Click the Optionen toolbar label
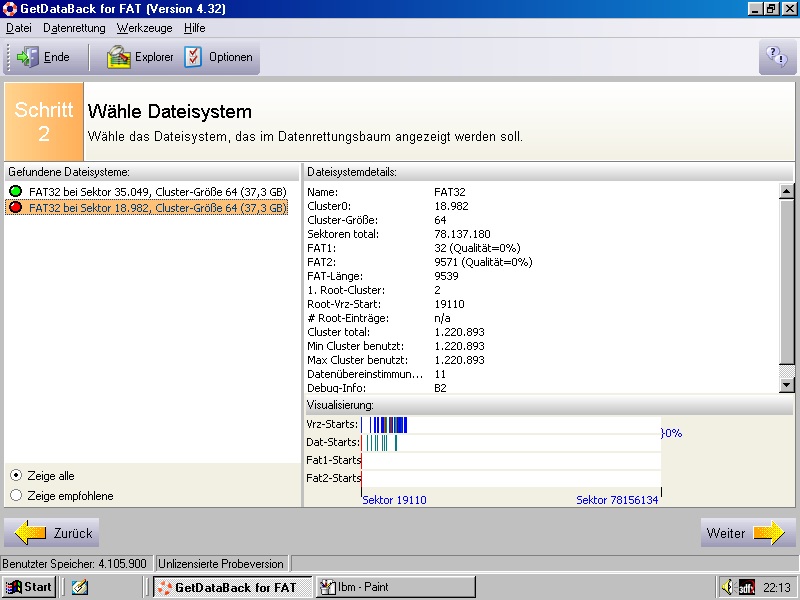The image size is (800, 600). coord(231,57)
